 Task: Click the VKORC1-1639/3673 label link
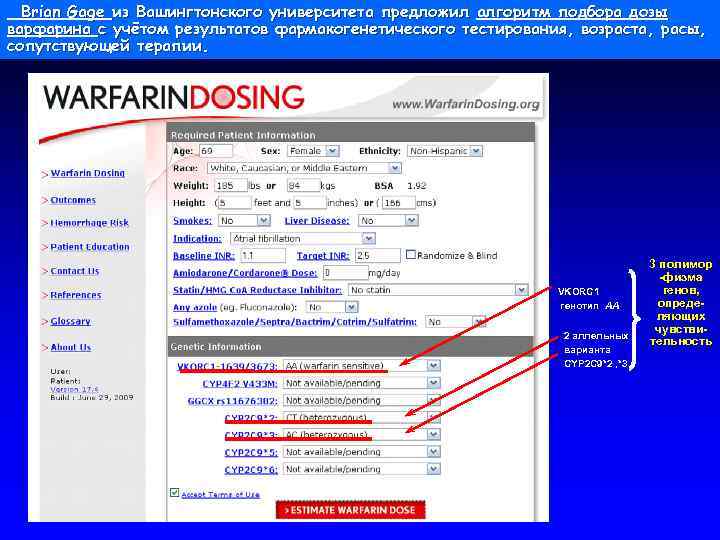click(227, 366)
